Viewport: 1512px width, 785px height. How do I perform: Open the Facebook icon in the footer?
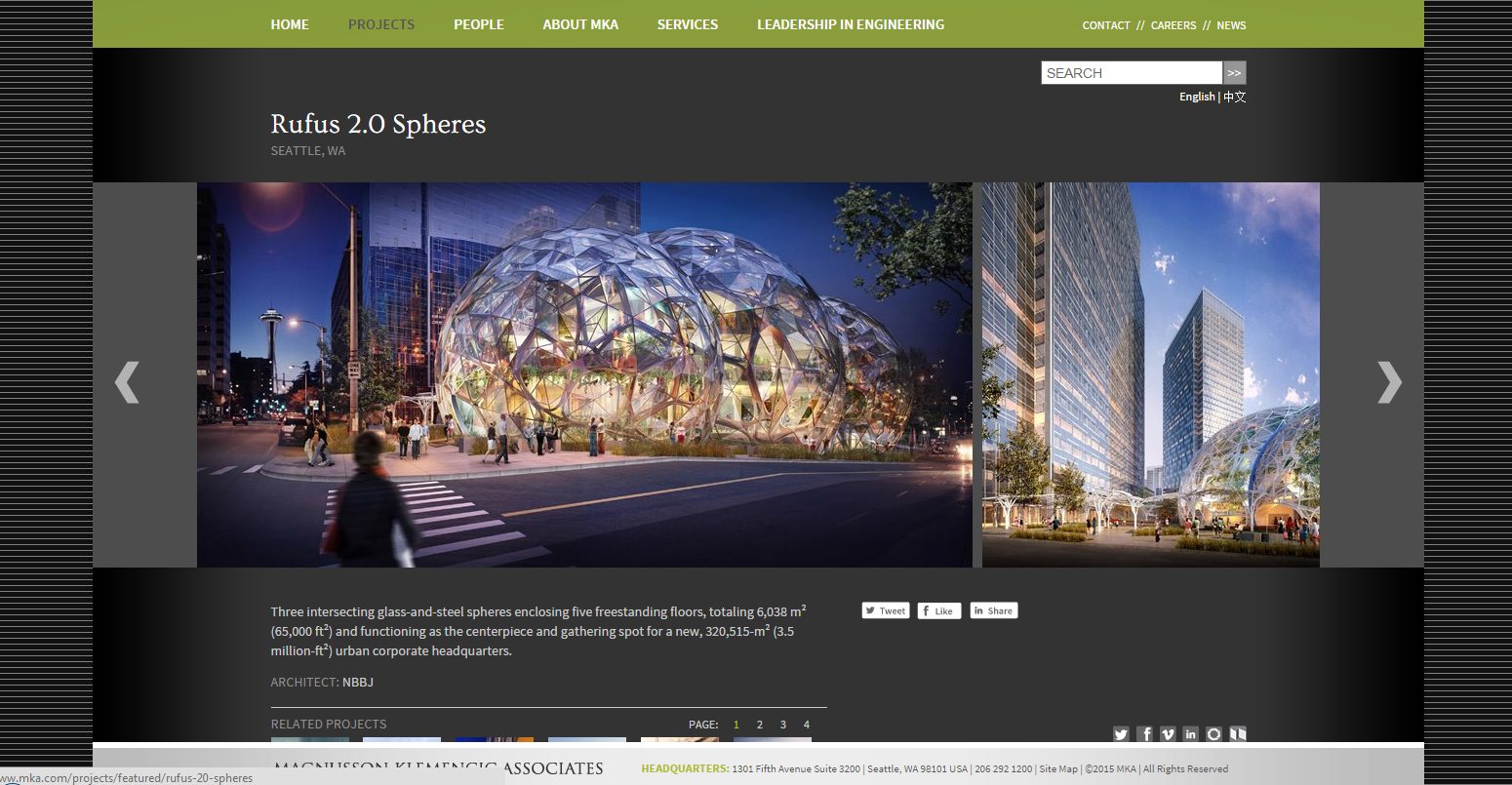point(1144,734)
